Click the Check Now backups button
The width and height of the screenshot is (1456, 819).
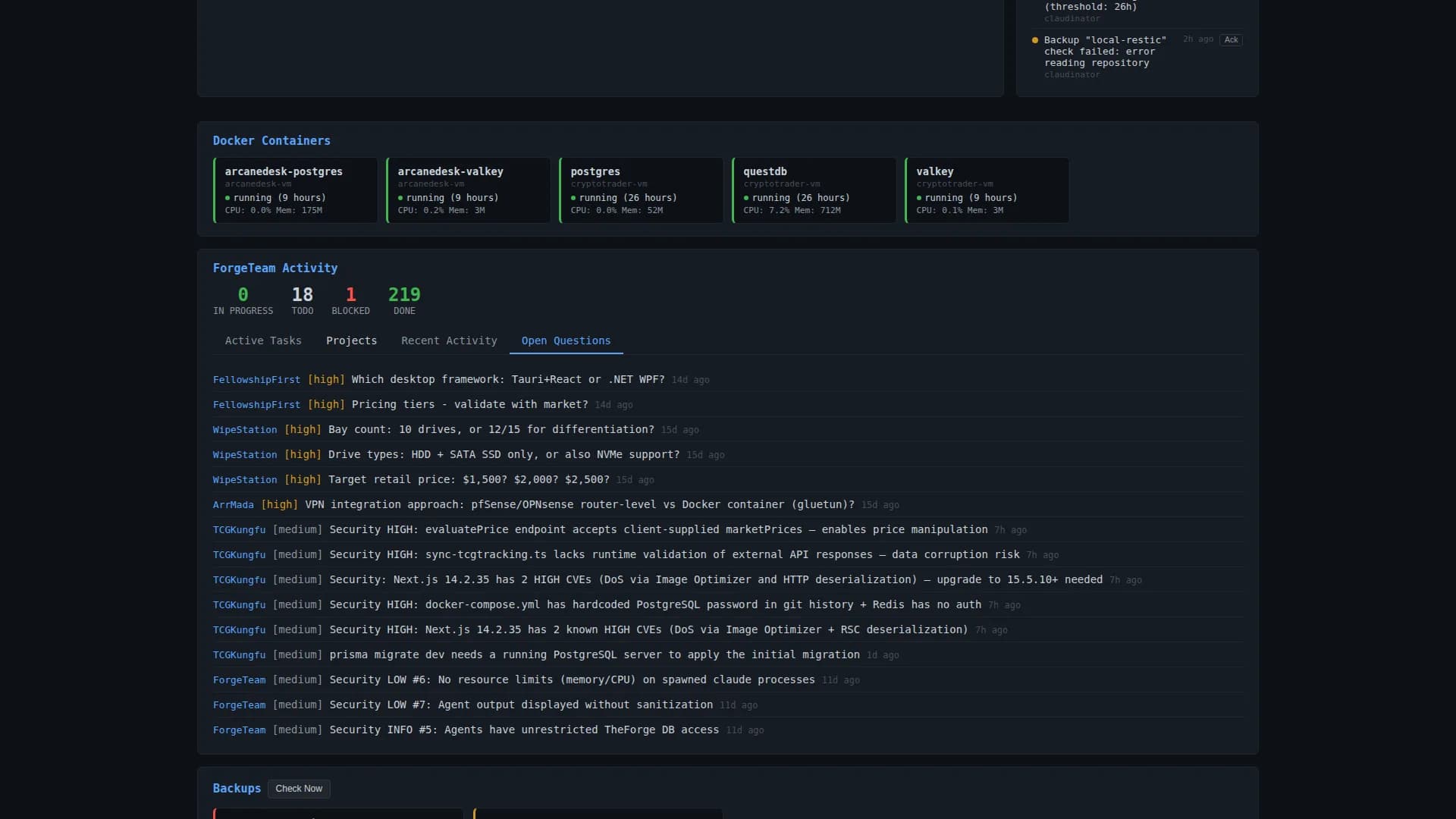point(299,789)
